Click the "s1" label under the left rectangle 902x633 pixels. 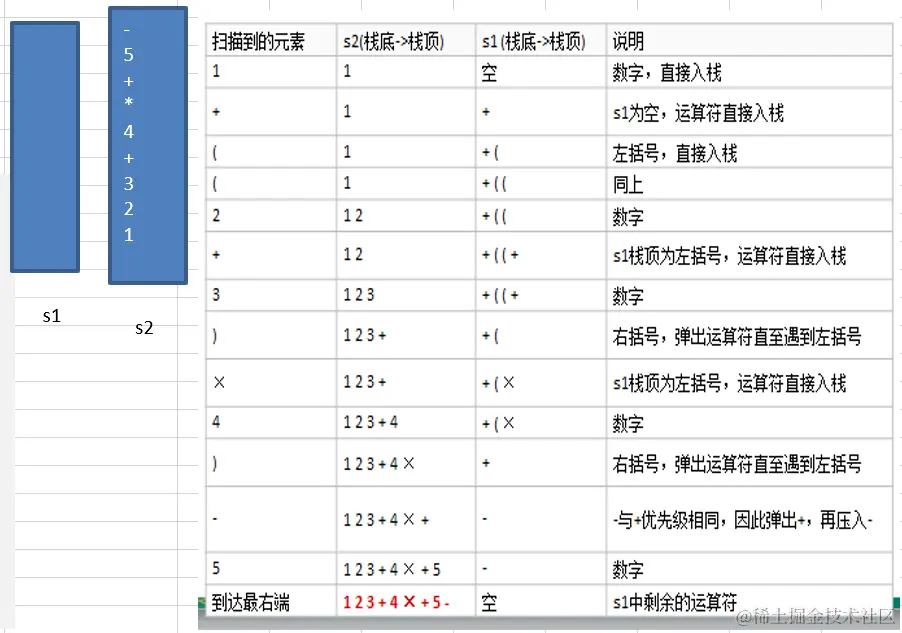[52, 315]
